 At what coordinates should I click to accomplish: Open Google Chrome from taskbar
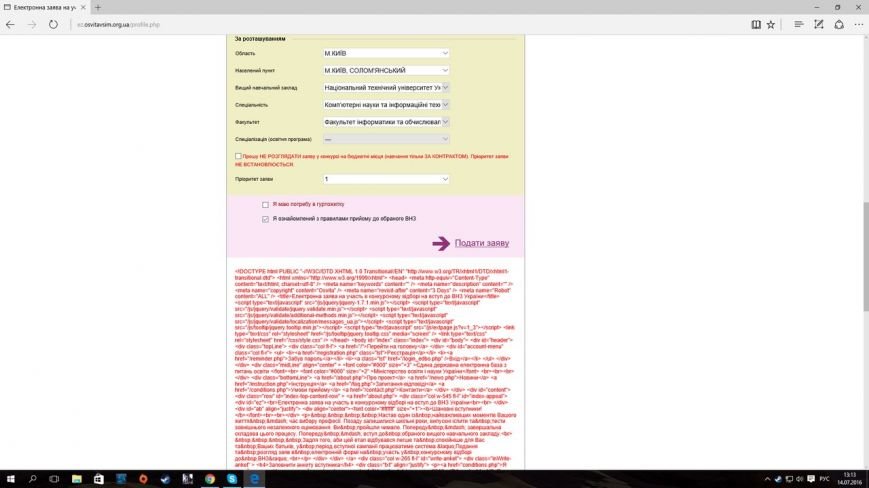[209, 479]
